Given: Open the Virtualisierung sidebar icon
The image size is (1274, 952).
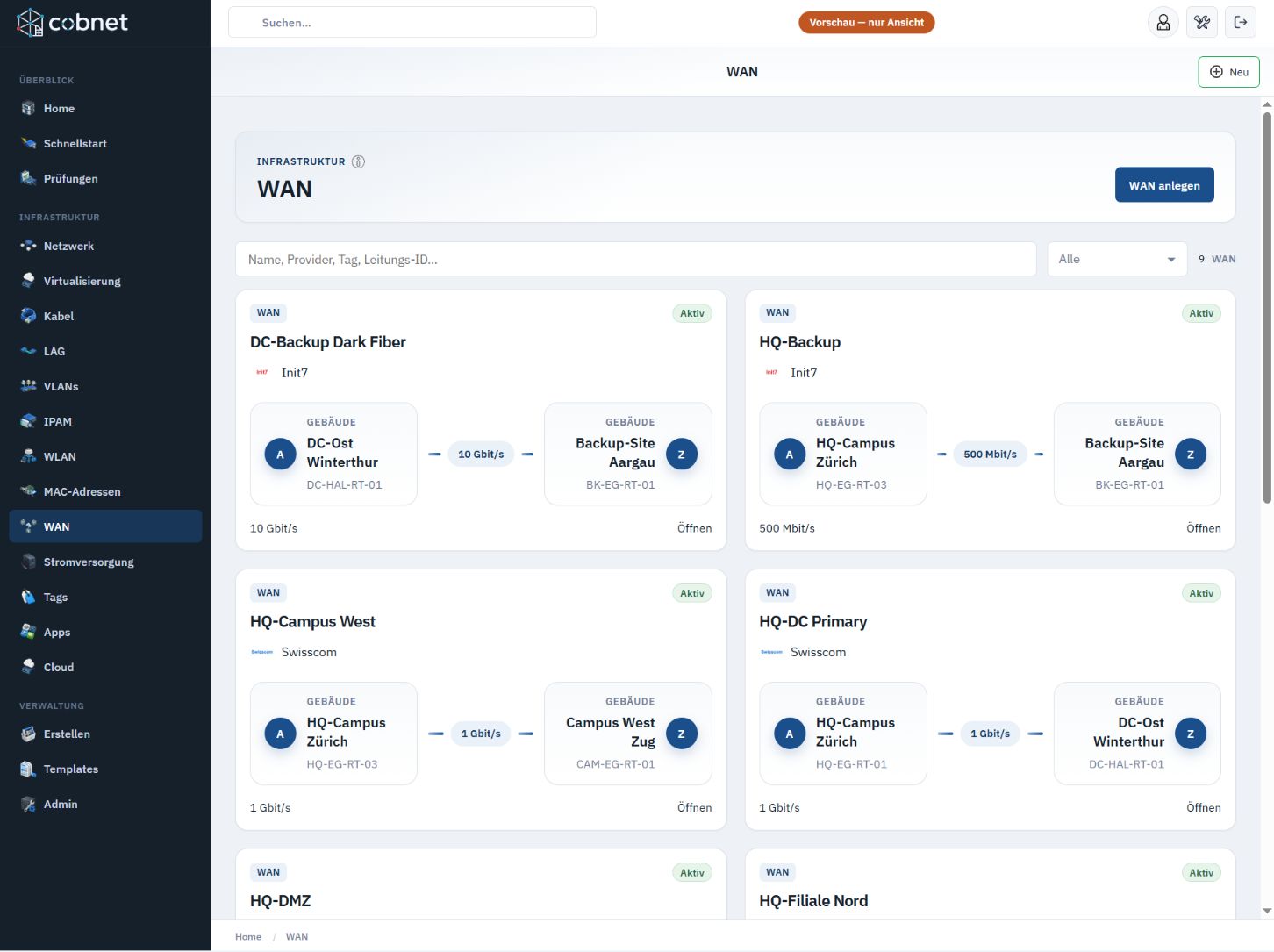Looking at the screenshot, I should click(x=28, y=282).
